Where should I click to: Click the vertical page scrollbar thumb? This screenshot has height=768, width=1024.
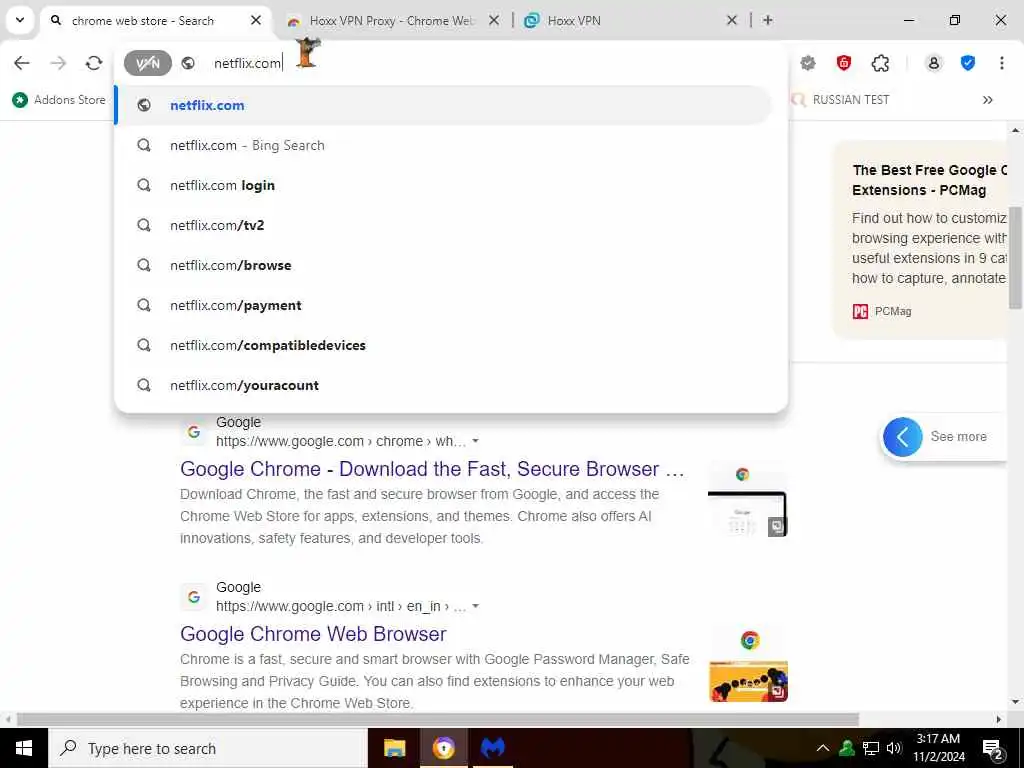coord(1015,257)
